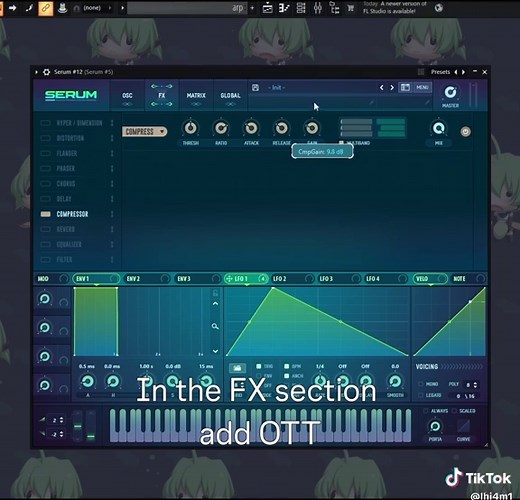
Task: Select the LFO 3 tab
Action: click(x=339, y=279)
